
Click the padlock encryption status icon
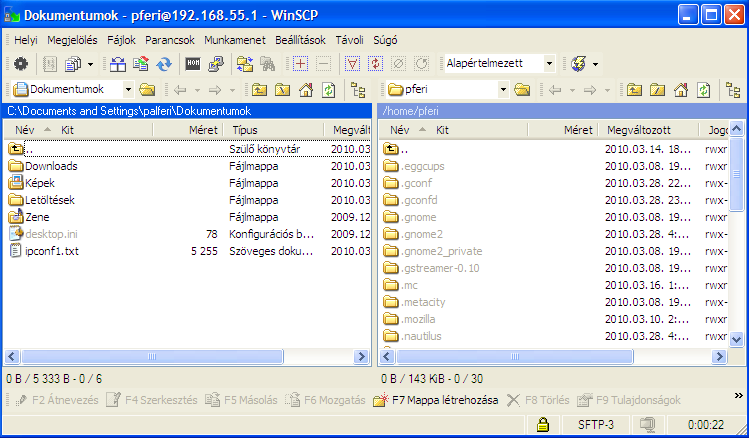click(x=542, y=425)
